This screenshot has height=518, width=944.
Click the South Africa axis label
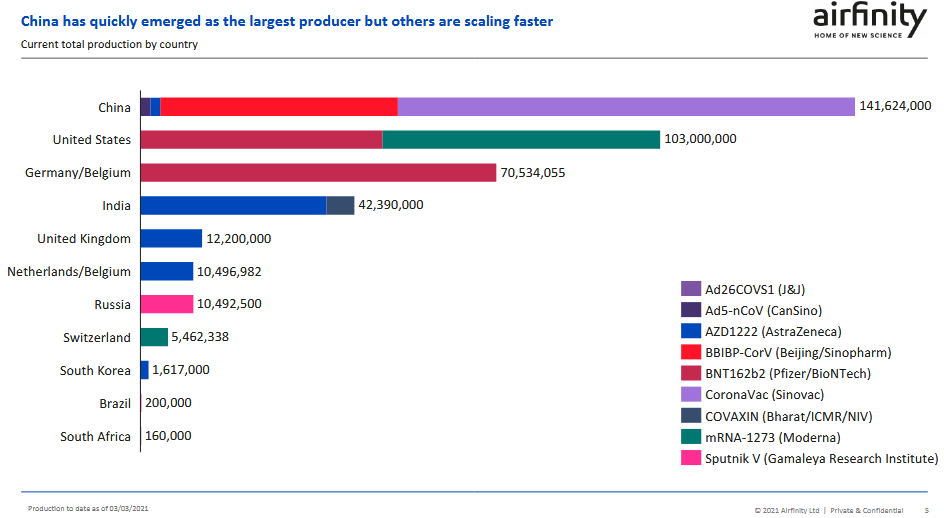tap(95, 436)
